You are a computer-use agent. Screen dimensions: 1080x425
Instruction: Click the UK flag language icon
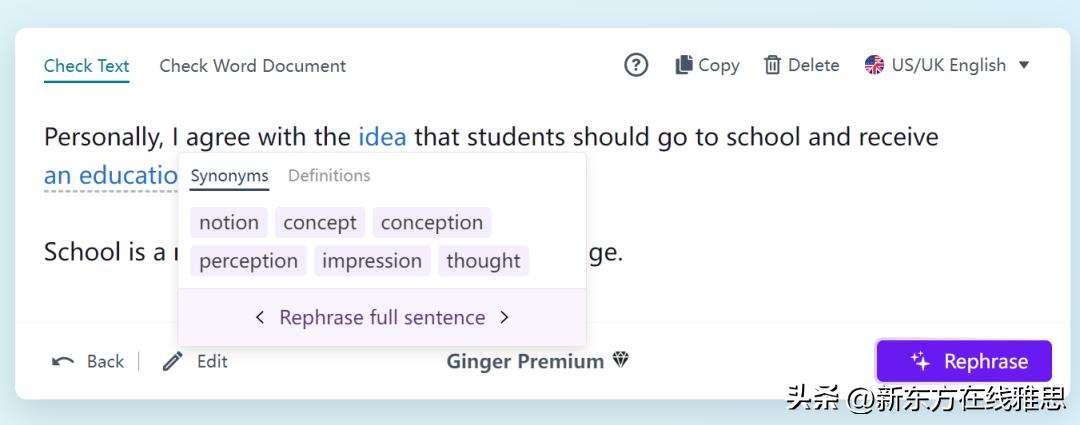click(x=874, y=65)
